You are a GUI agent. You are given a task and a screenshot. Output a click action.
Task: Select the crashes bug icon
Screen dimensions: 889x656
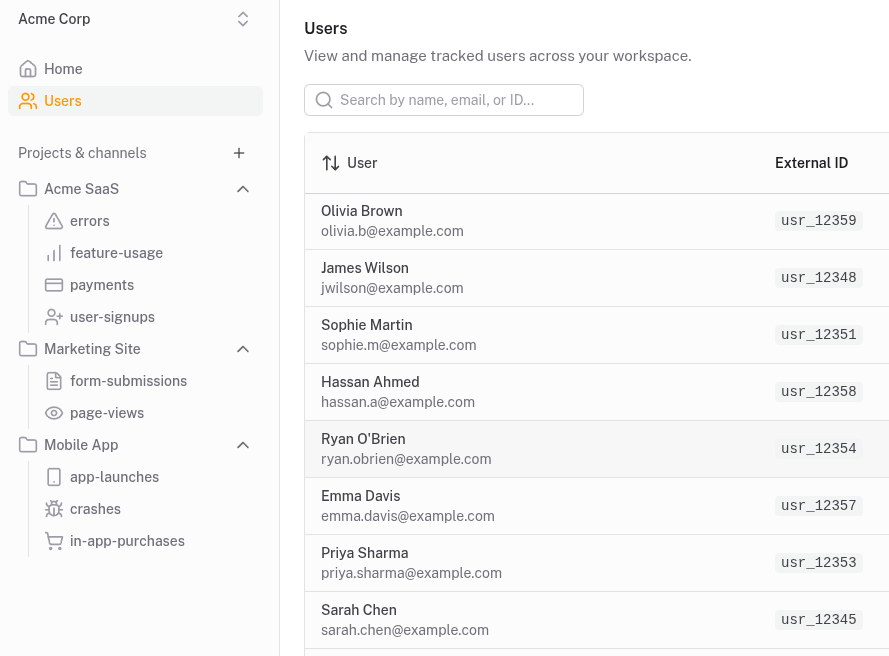(x=54, y=508)
